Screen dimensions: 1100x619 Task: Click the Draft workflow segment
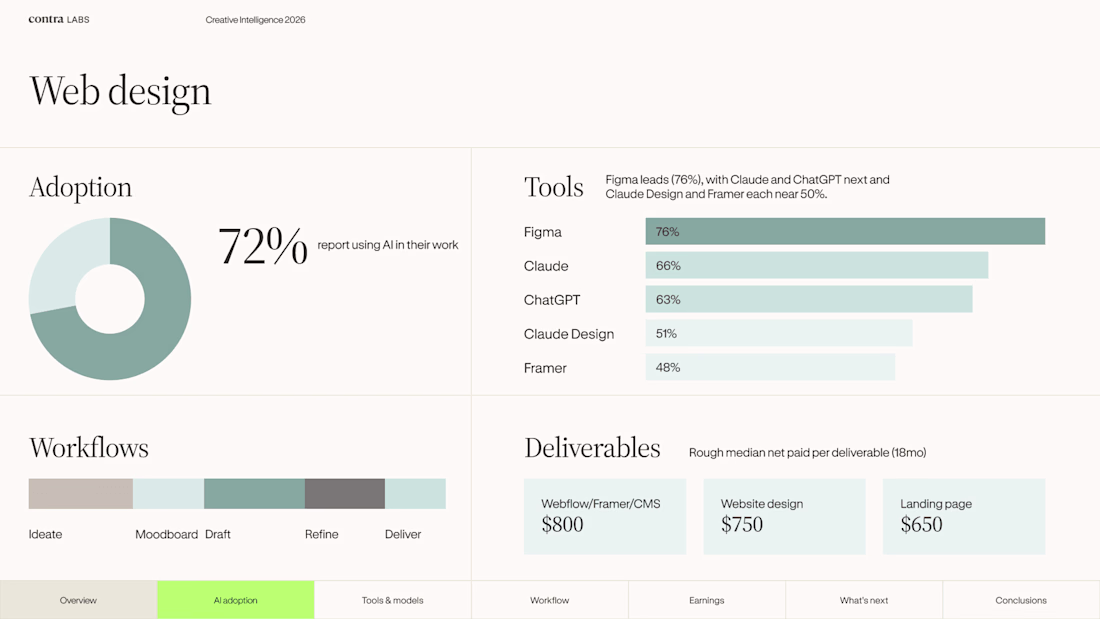click(x=255, y=493)
